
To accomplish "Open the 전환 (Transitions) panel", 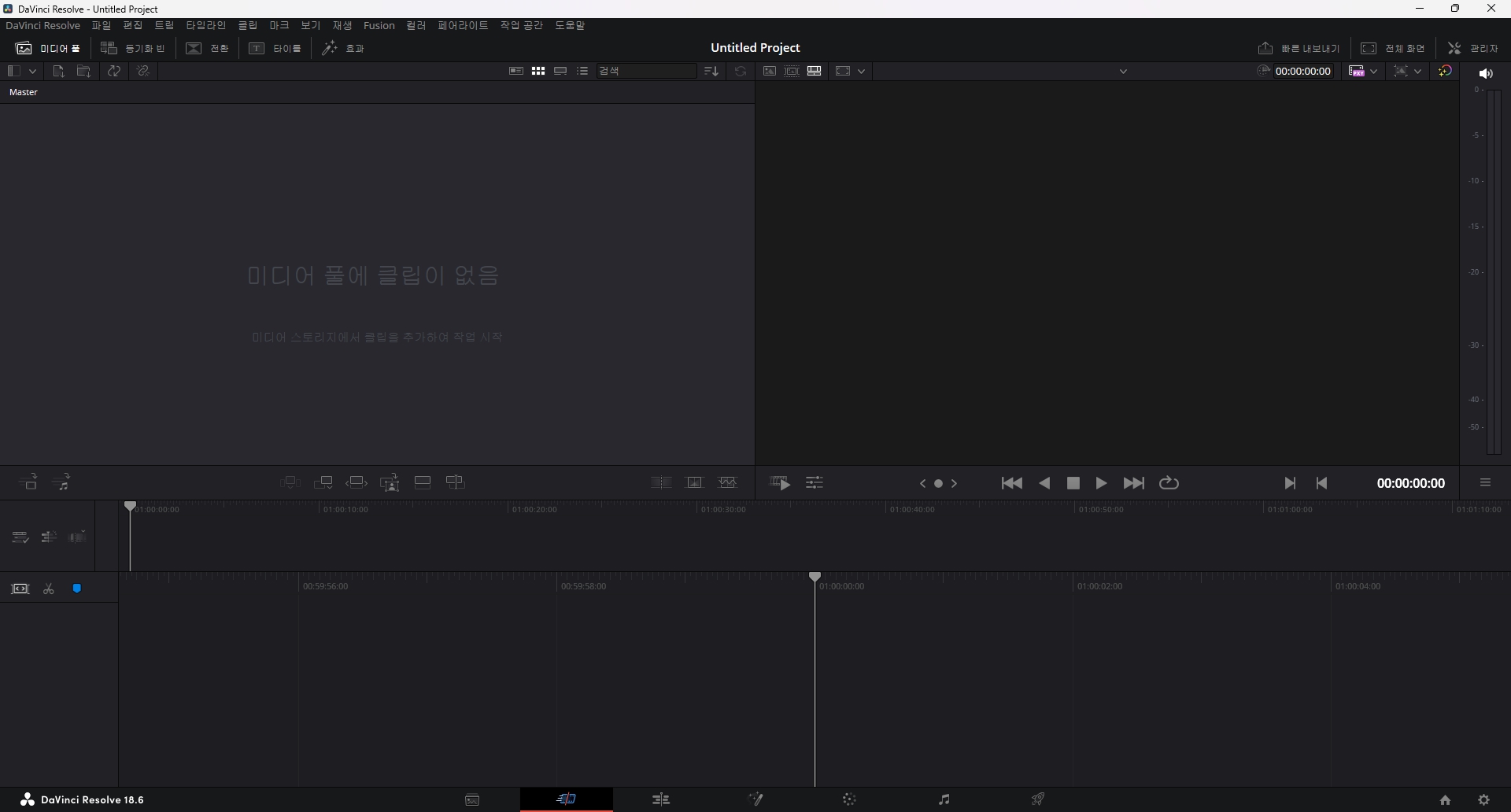I will point(208,48).
